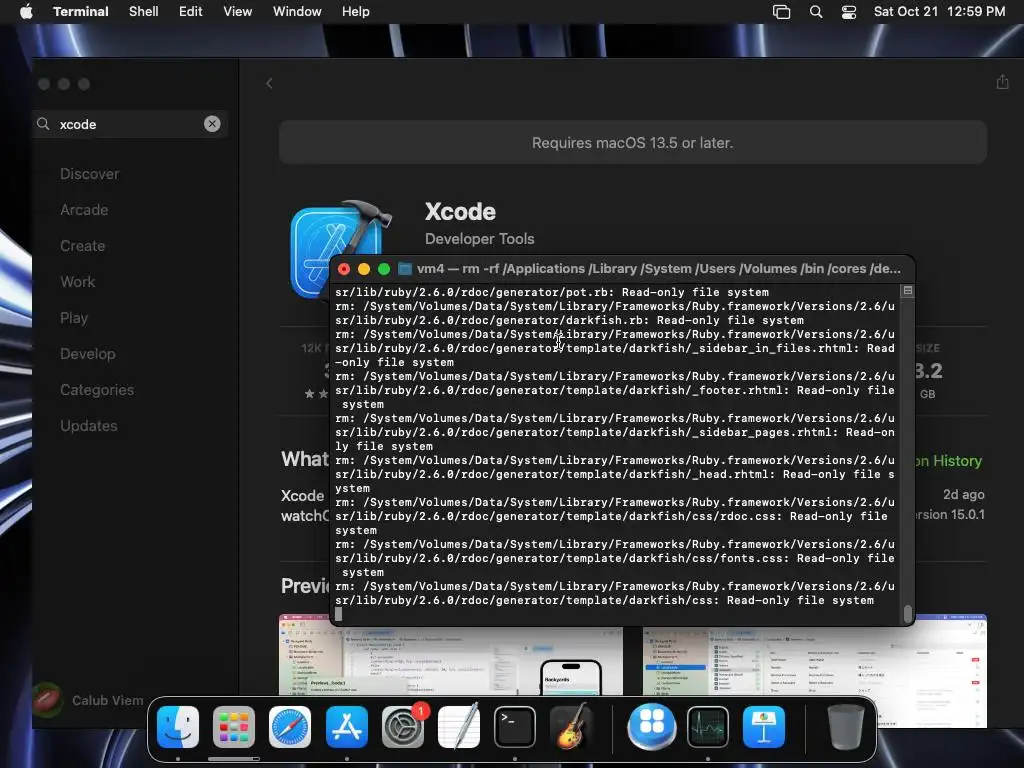Open the Trash in the Dock
Image resolution: width=1024 pixels, height=768 pixels.
click(846, 727)
